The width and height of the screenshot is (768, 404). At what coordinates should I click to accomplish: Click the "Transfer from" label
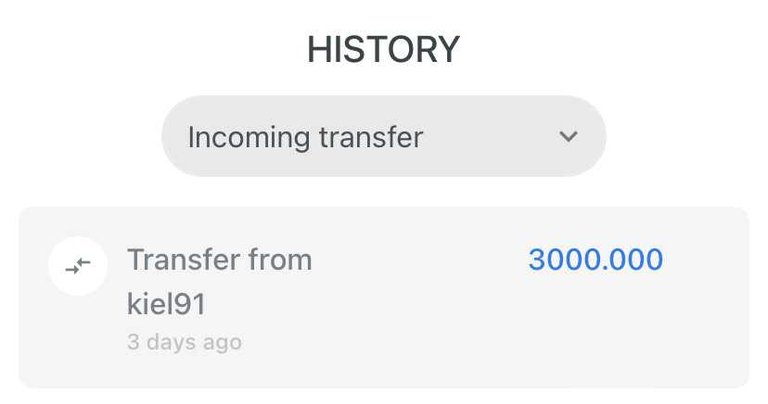click(219, 260)
